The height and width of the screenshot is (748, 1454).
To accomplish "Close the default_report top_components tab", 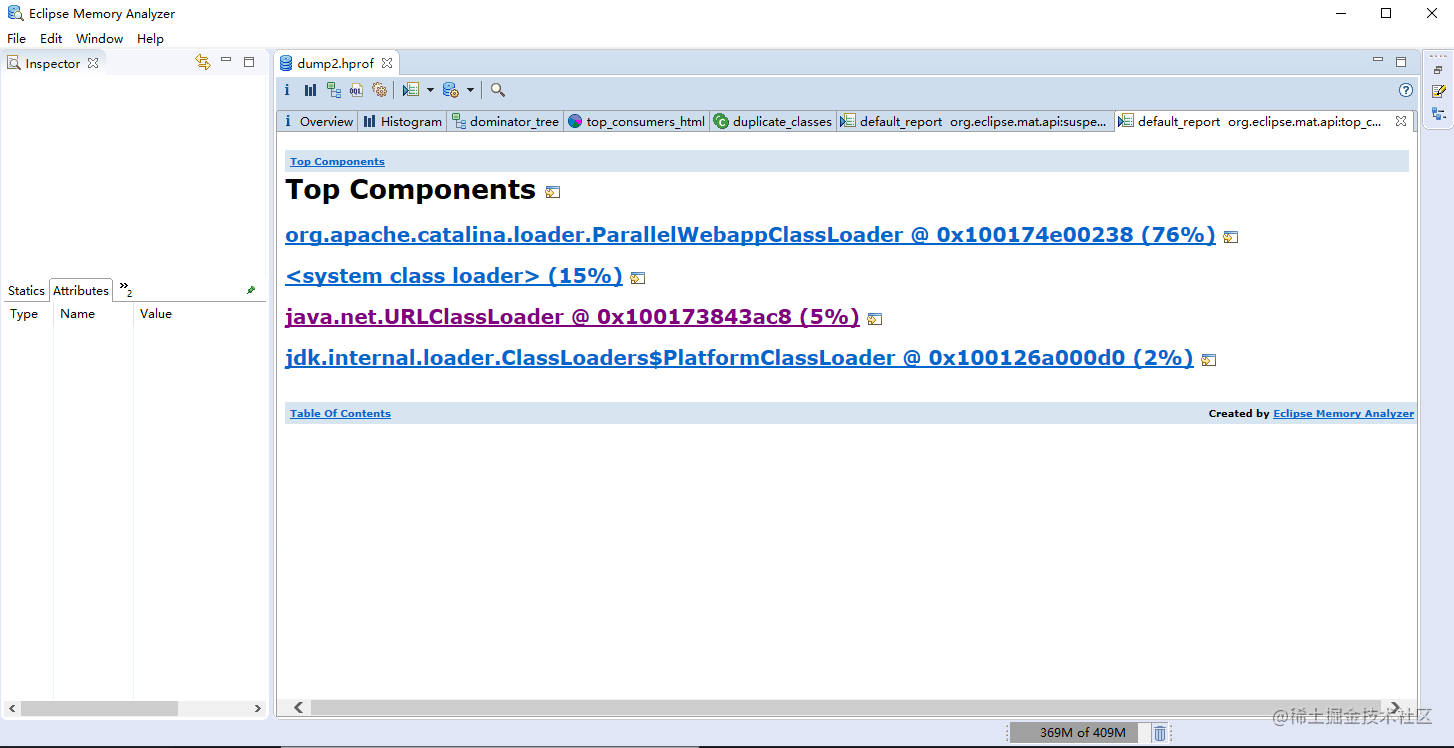I will pyautogui.click(x=1401, y=121).
